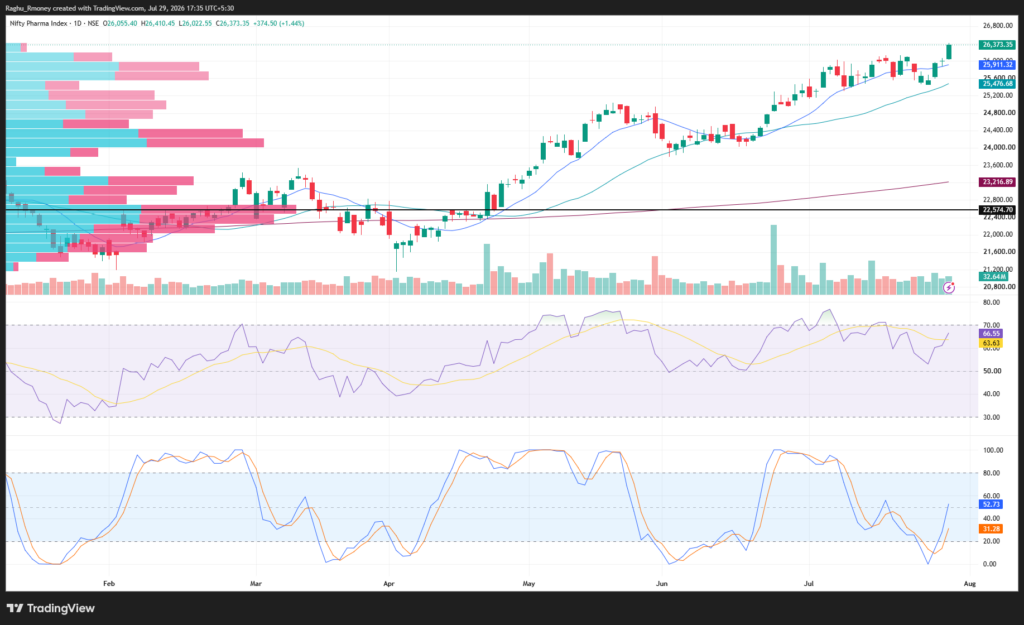This screenshot has width=1024, height=625.
Task: Click the low value L26,022.55
Action: click(x=195, y=24)
